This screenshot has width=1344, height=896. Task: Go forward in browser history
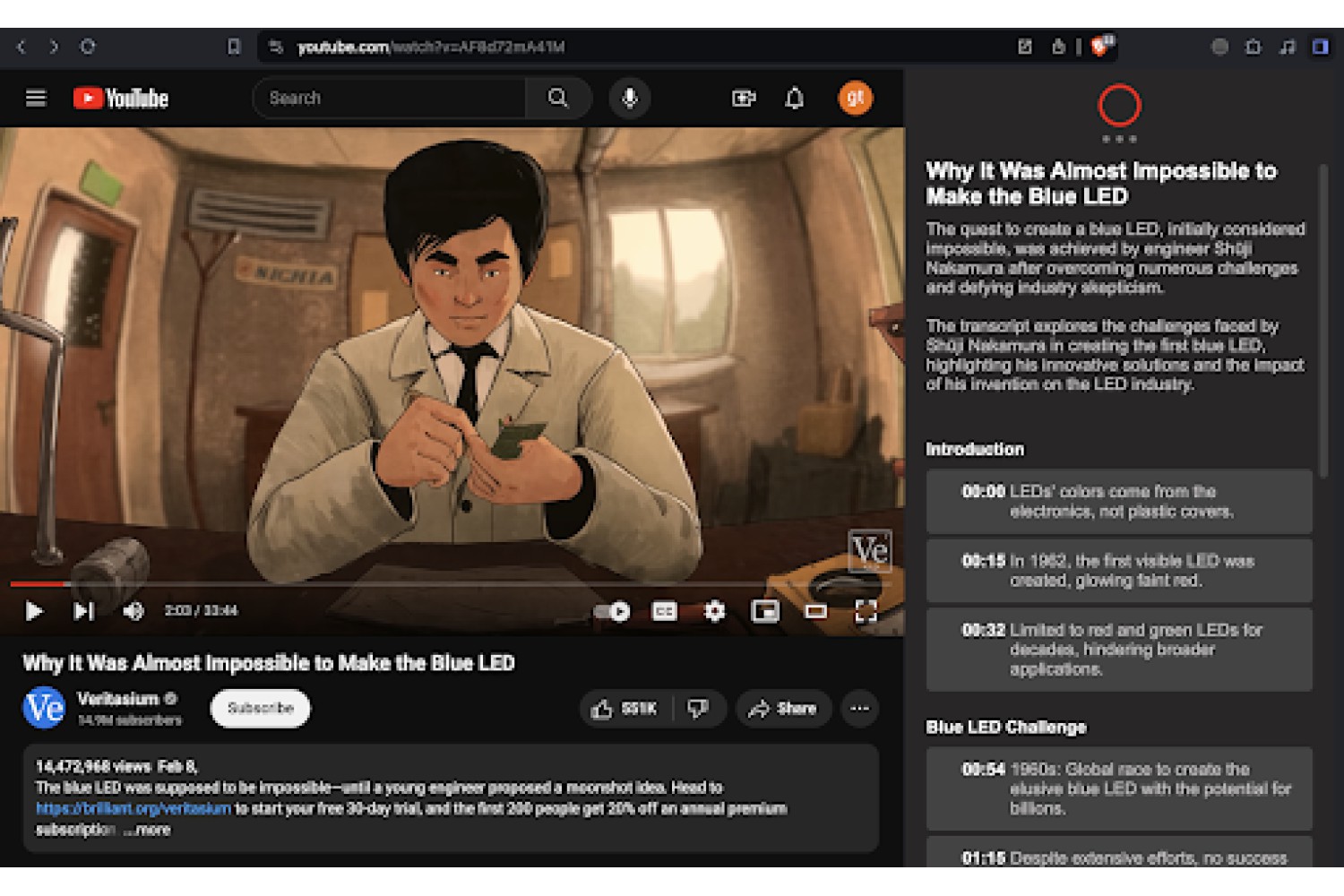point(54,47)
